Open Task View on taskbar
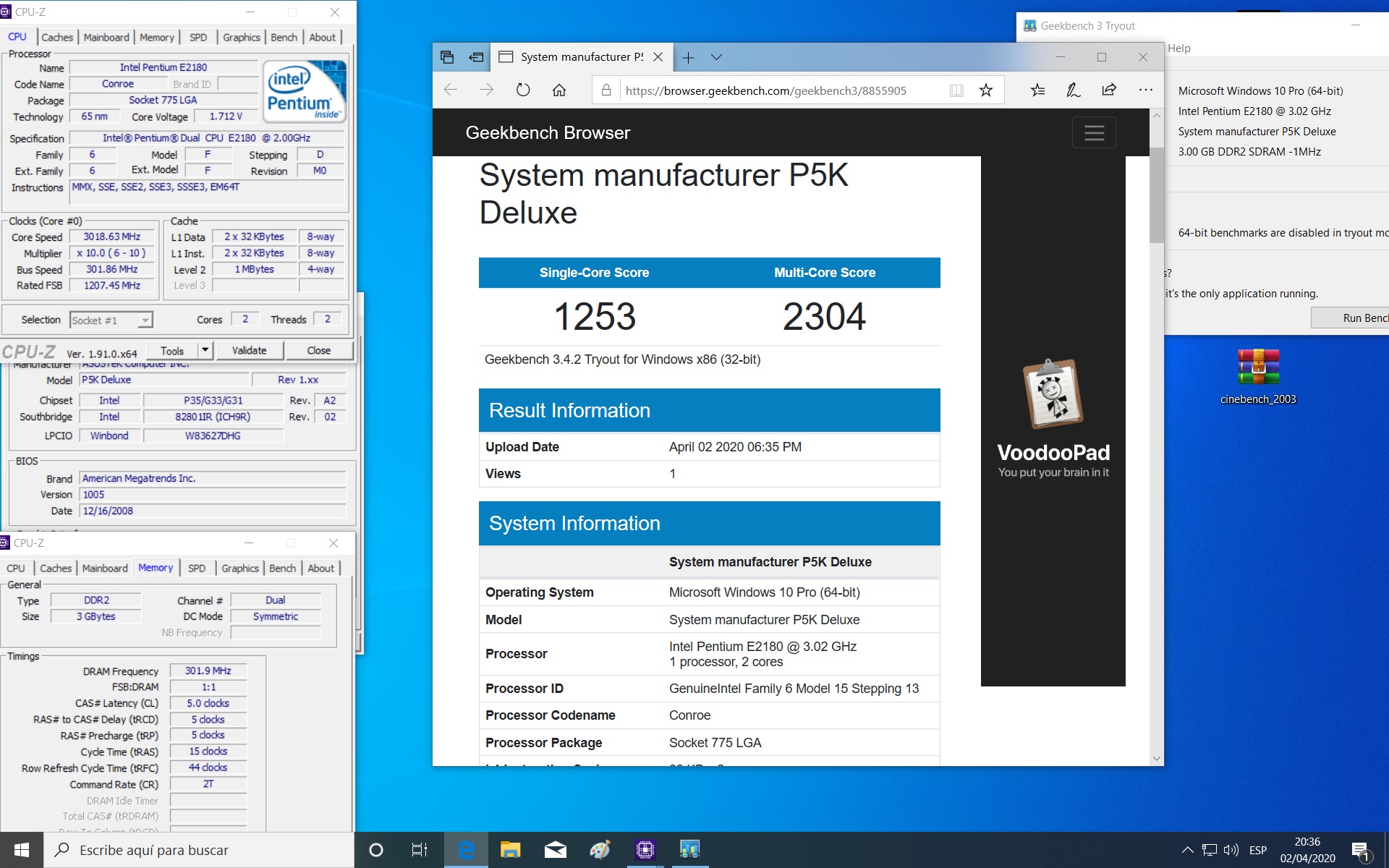1389x868 pixels. 420,850
